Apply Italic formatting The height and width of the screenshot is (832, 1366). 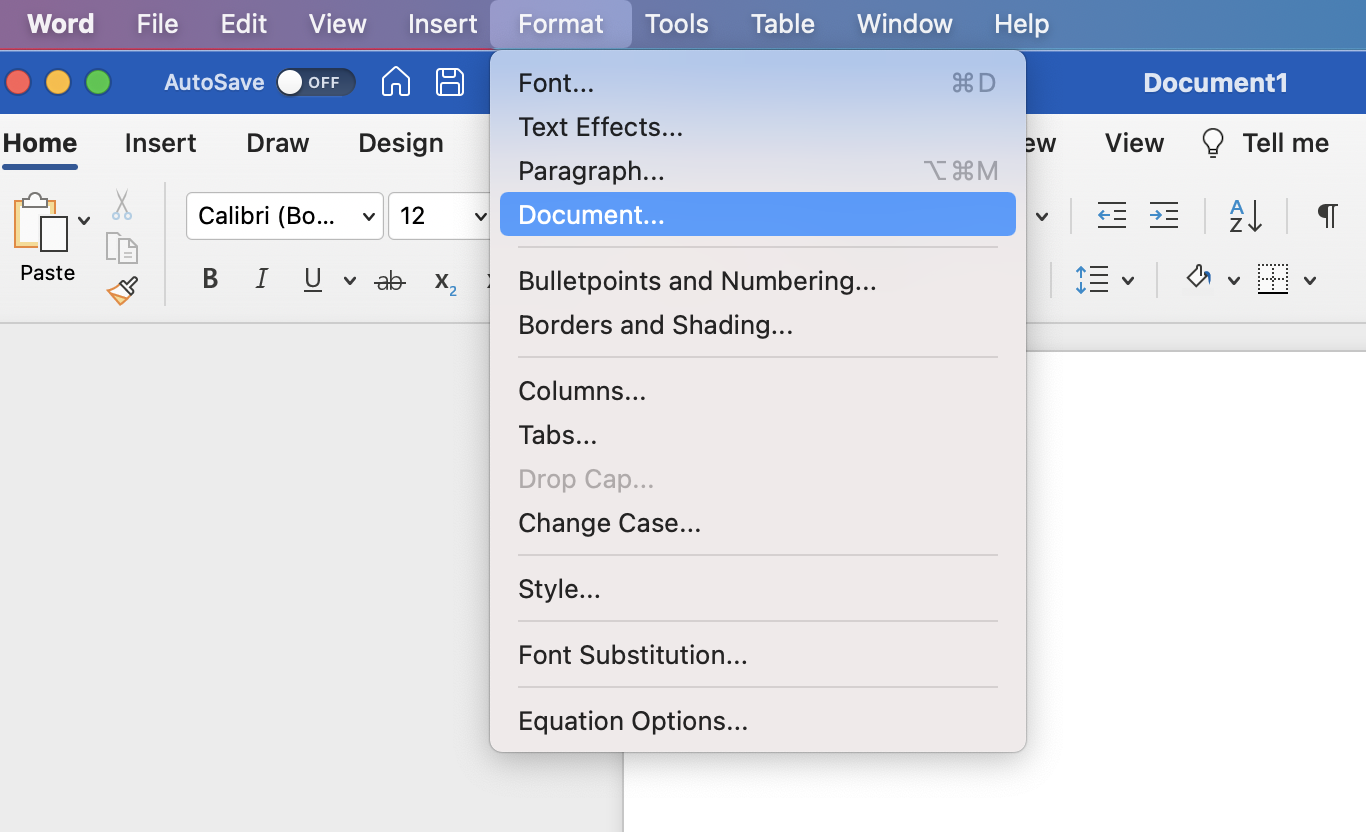tap(261, 280)
